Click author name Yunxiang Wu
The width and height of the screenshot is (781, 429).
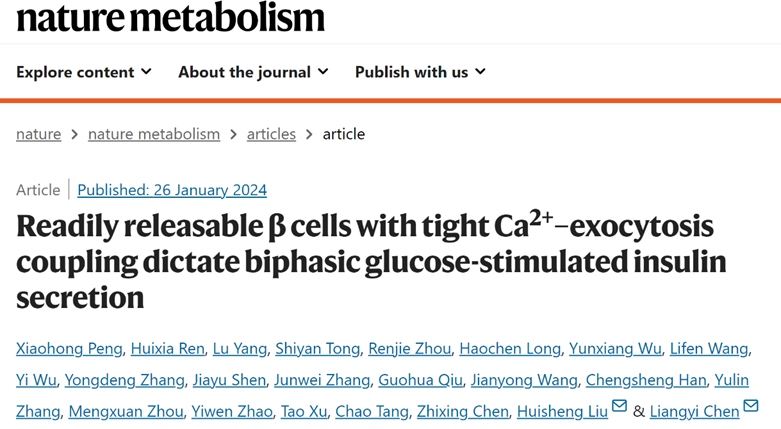615,348
